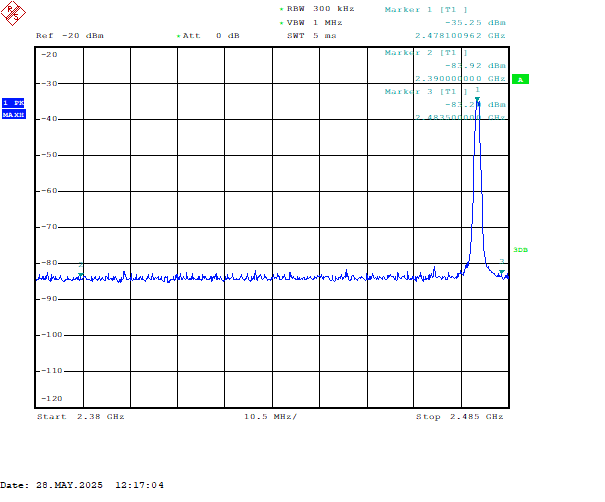Click the 'Marker 1 [T1 ]' heading
This screenshot has height=502, width=605.
coord(426,10)
